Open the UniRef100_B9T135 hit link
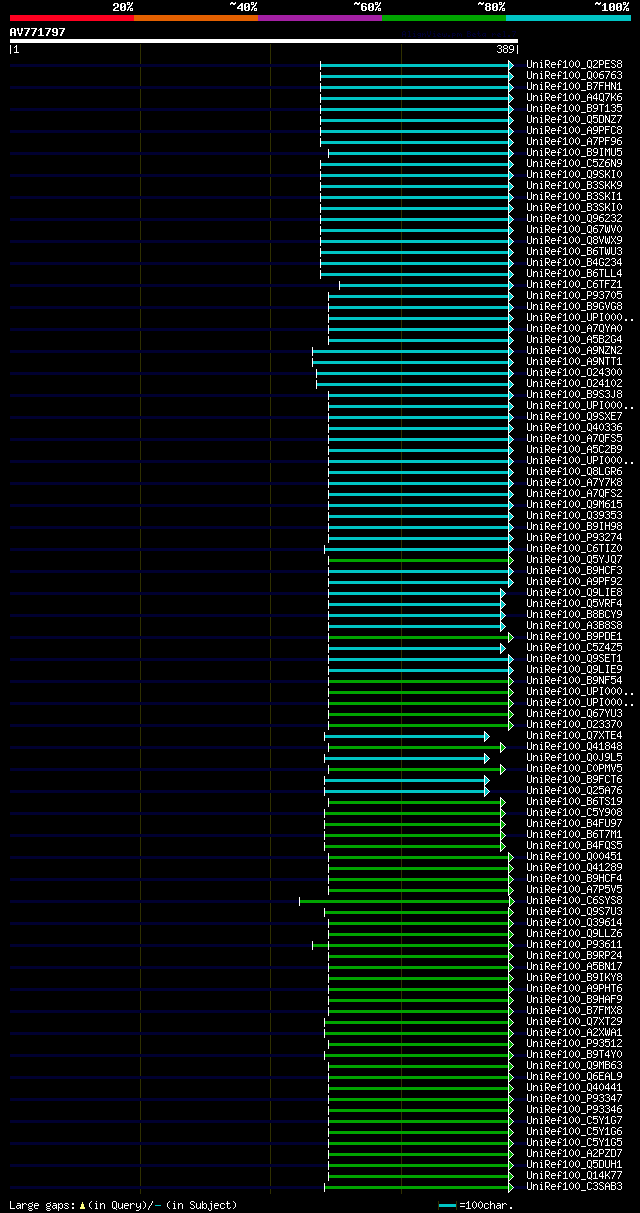The image size is (640, 1213). point(574,109)
